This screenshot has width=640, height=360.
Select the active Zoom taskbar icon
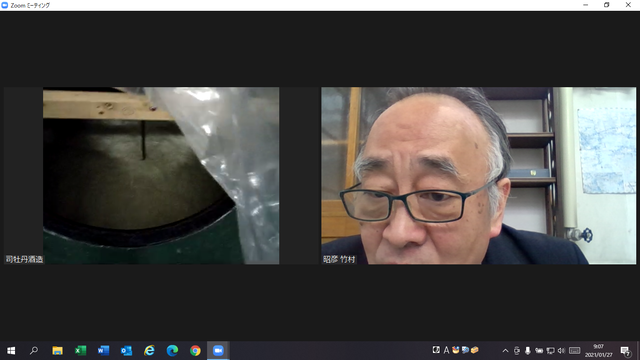pos(218,351)
